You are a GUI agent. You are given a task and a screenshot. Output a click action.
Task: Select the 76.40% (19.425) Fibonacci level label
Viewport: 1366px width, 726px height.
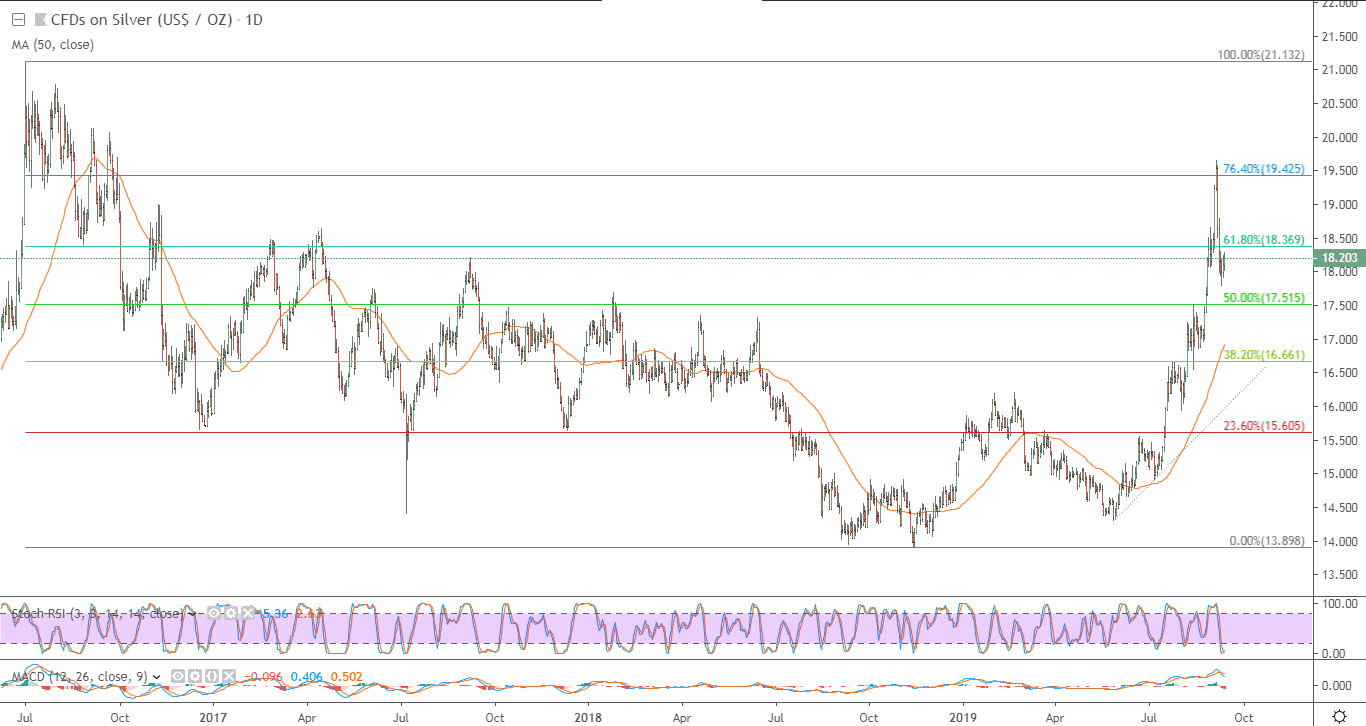pos(1263,169)
